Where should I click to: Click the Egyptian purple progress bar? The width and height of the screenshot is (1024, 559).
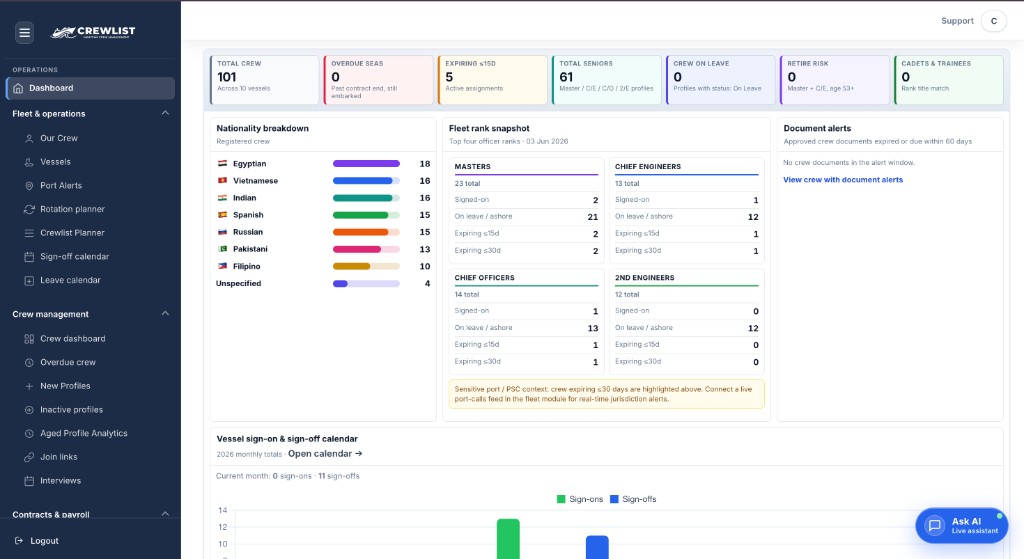pos(366,164)
